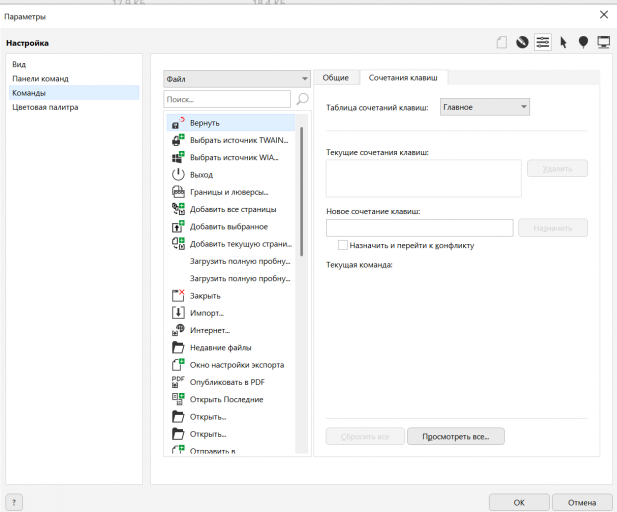Open the Workspace monitor icon
The height and width of the screenshot is (512, 617).
(x=604, y=42)
